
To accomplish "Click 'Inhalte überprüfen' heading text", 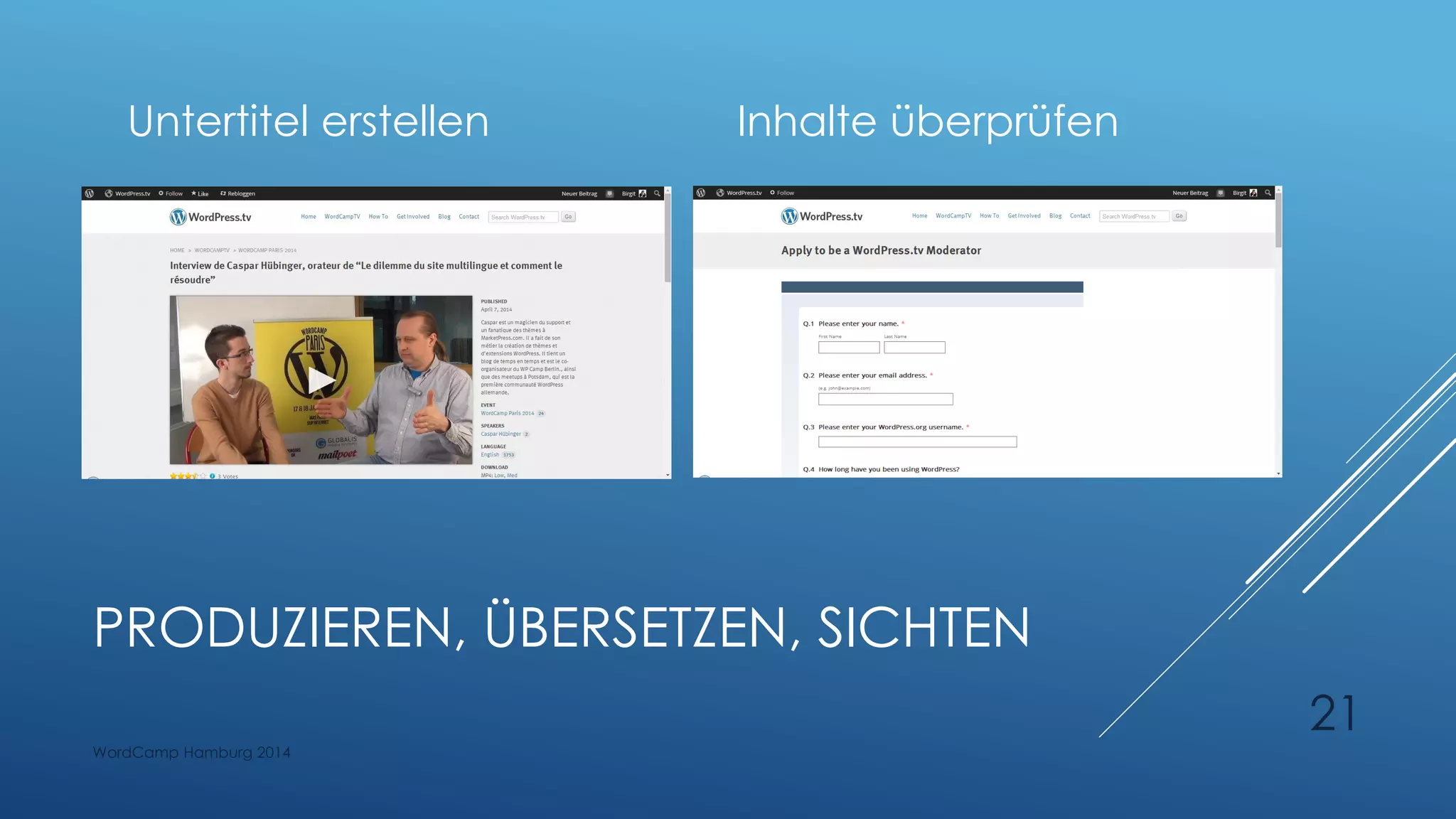I will (928, 122).
